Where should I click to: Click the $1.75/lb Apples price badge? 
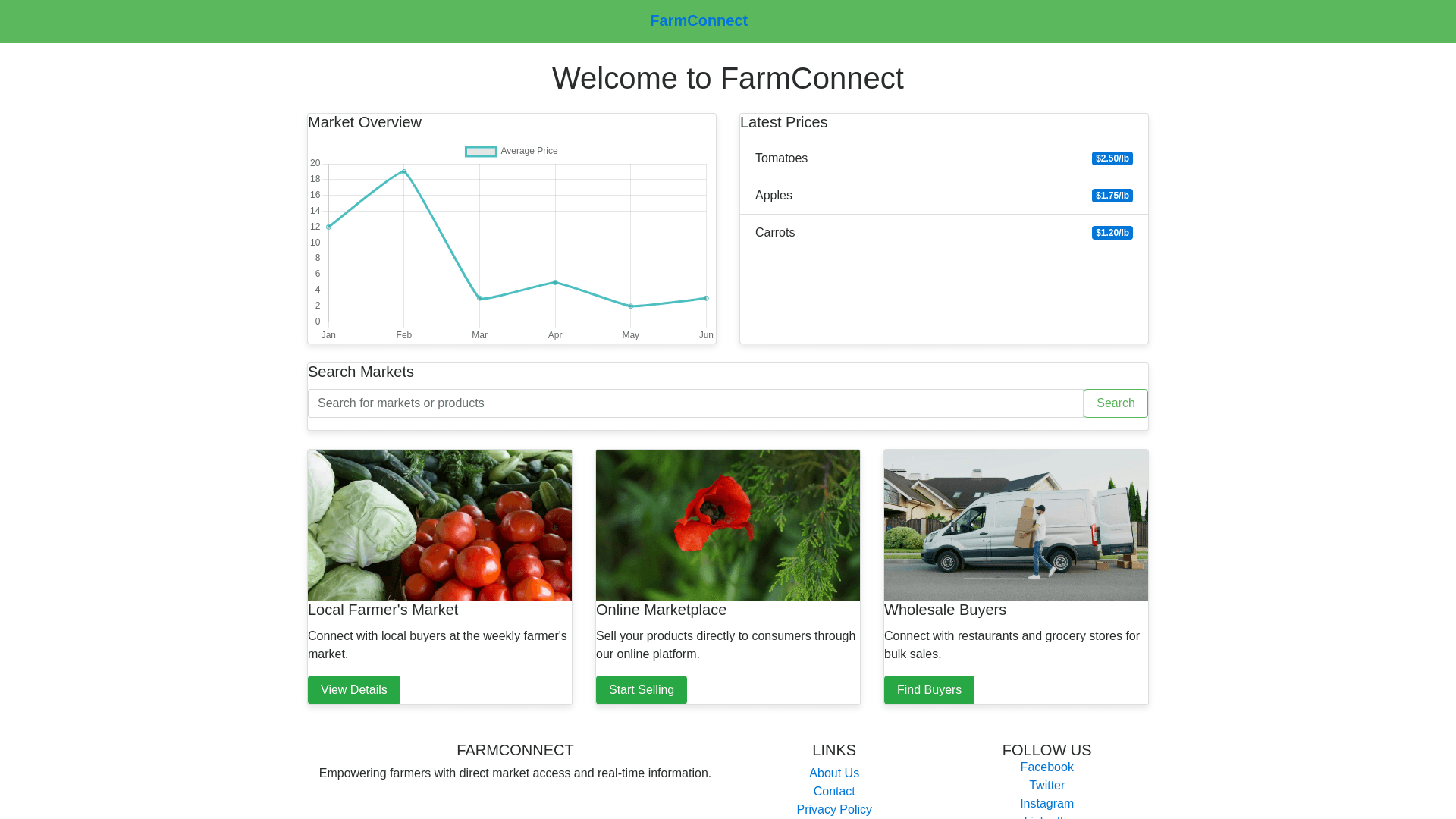[1112, 196]
